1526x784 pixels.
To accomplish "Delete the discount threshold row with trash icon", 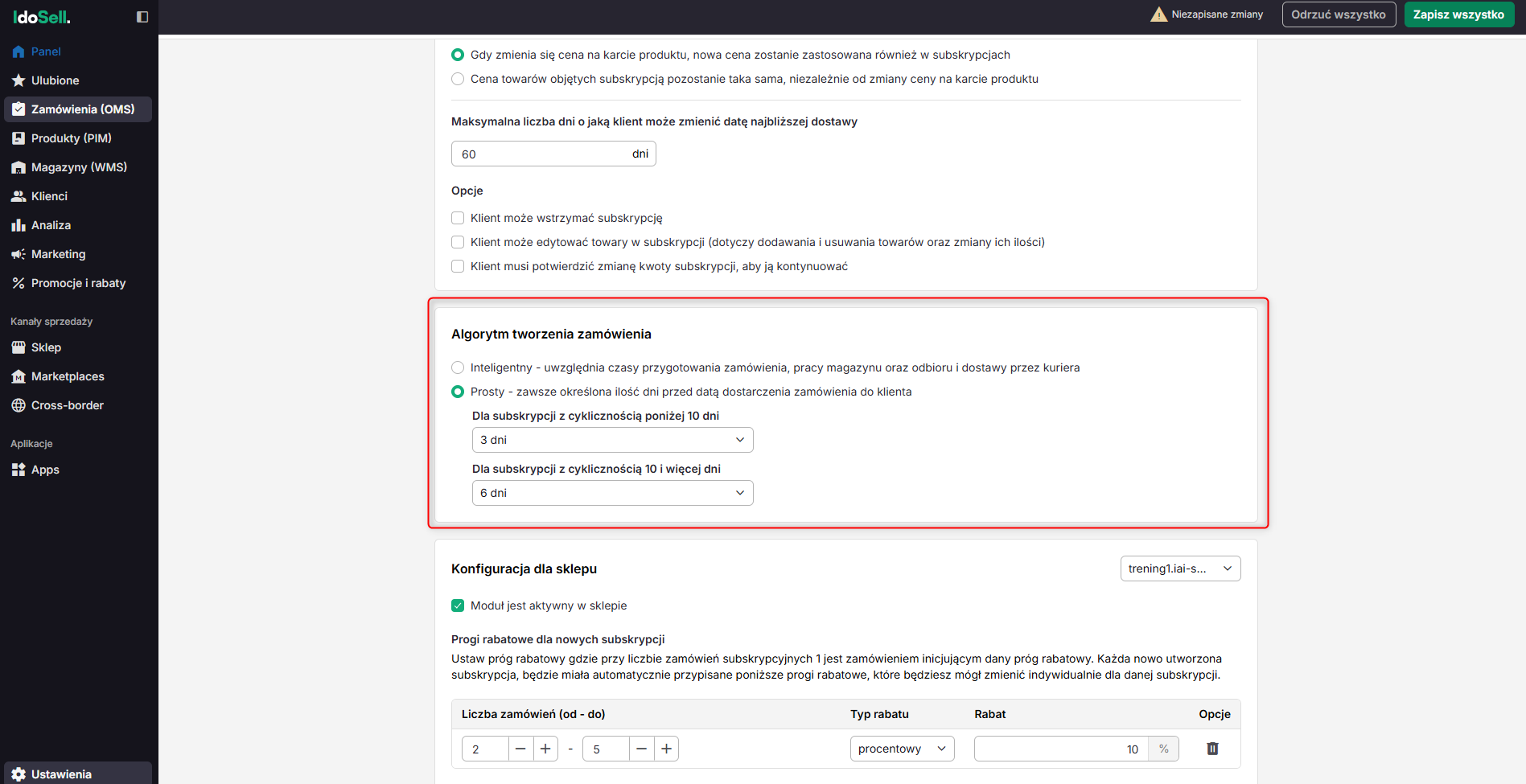I will coord(1212,749).
